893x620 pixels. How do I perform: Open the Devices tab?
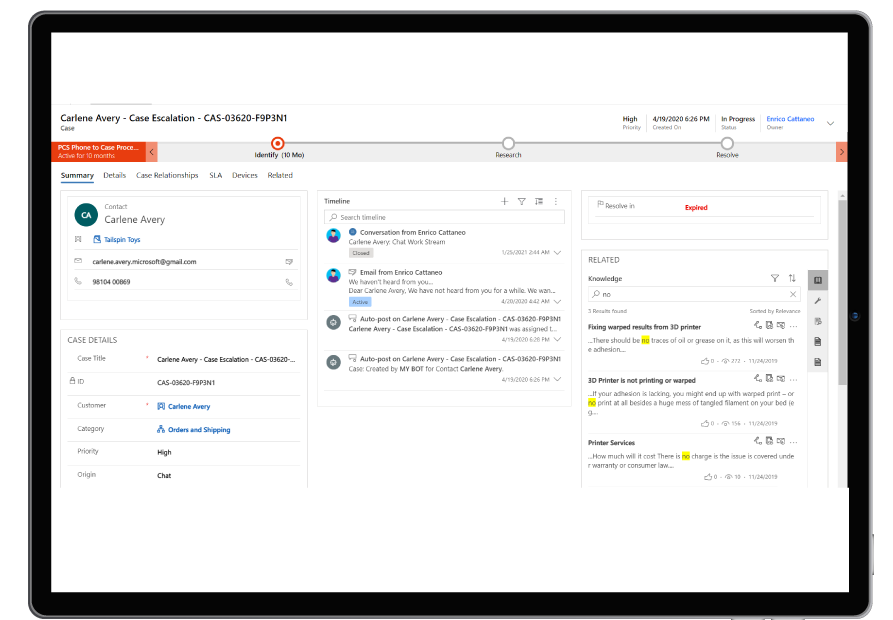(x=245, y=175)
